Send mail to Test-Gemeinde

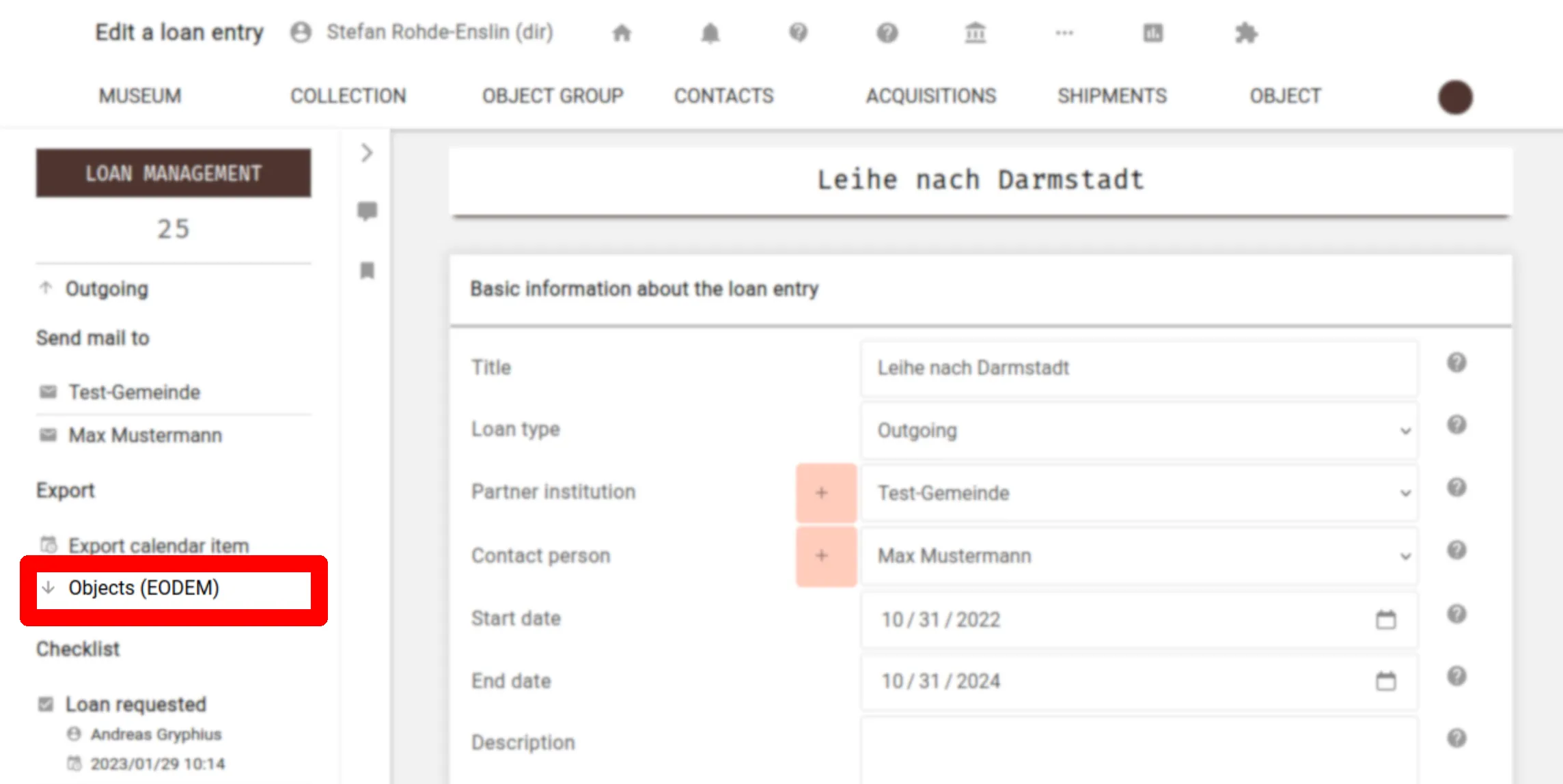tap(134, 392)
